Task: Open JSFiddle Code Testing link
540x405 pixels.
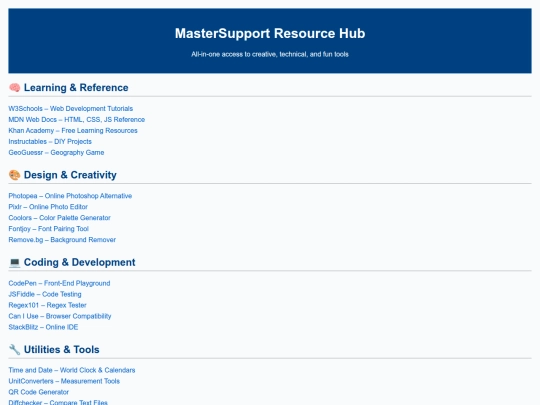Action: tap(45, 294)
